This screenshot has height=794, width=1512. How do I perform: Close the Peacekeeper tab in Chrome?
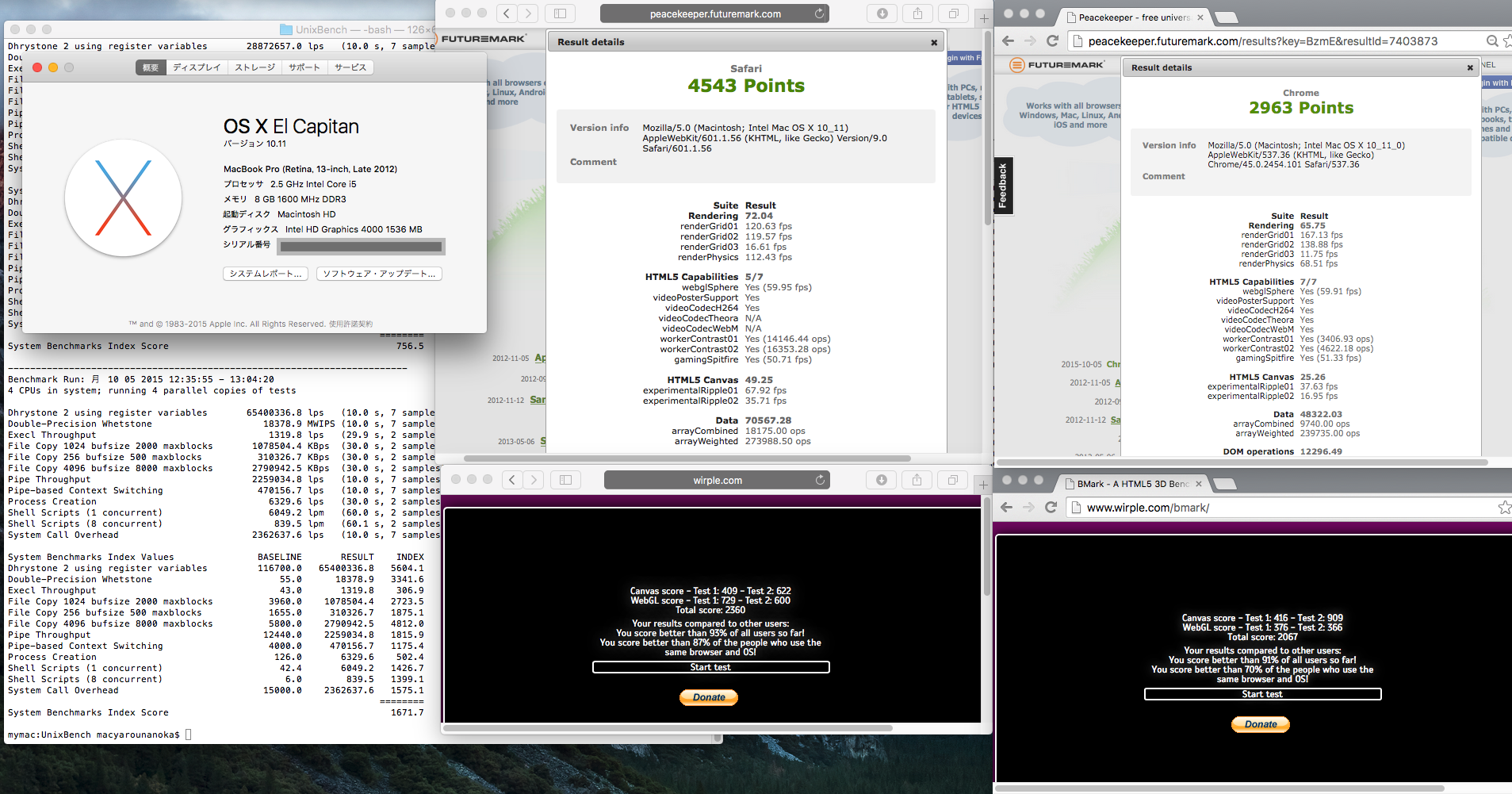click(x=1200, y=17)
